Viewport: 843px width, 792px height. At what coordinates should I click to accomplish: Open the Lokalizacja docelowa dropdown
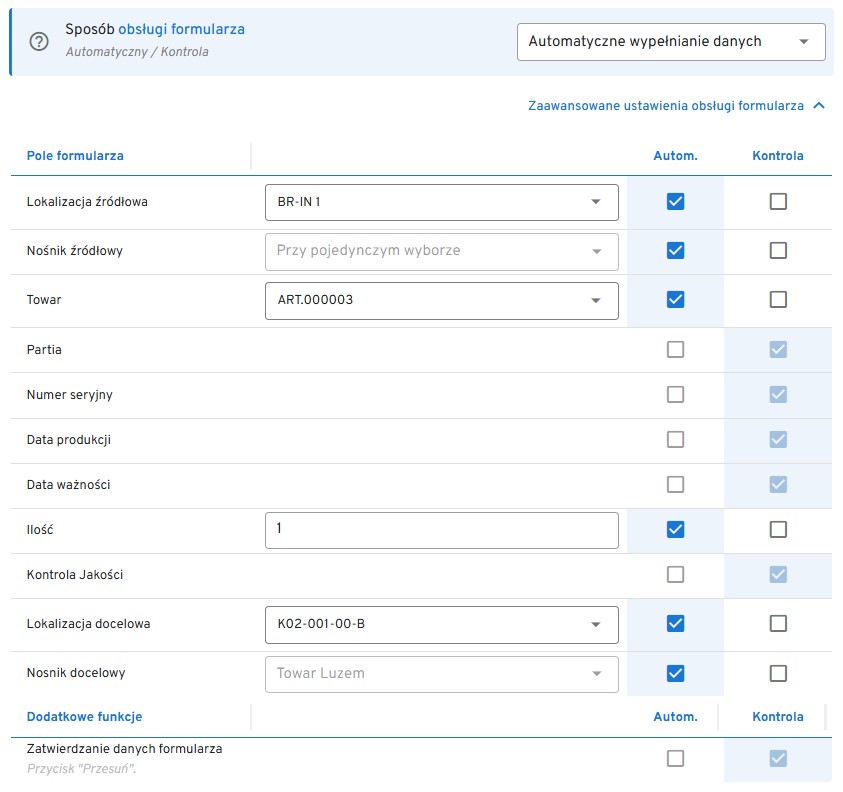click(x=441, y=625)
